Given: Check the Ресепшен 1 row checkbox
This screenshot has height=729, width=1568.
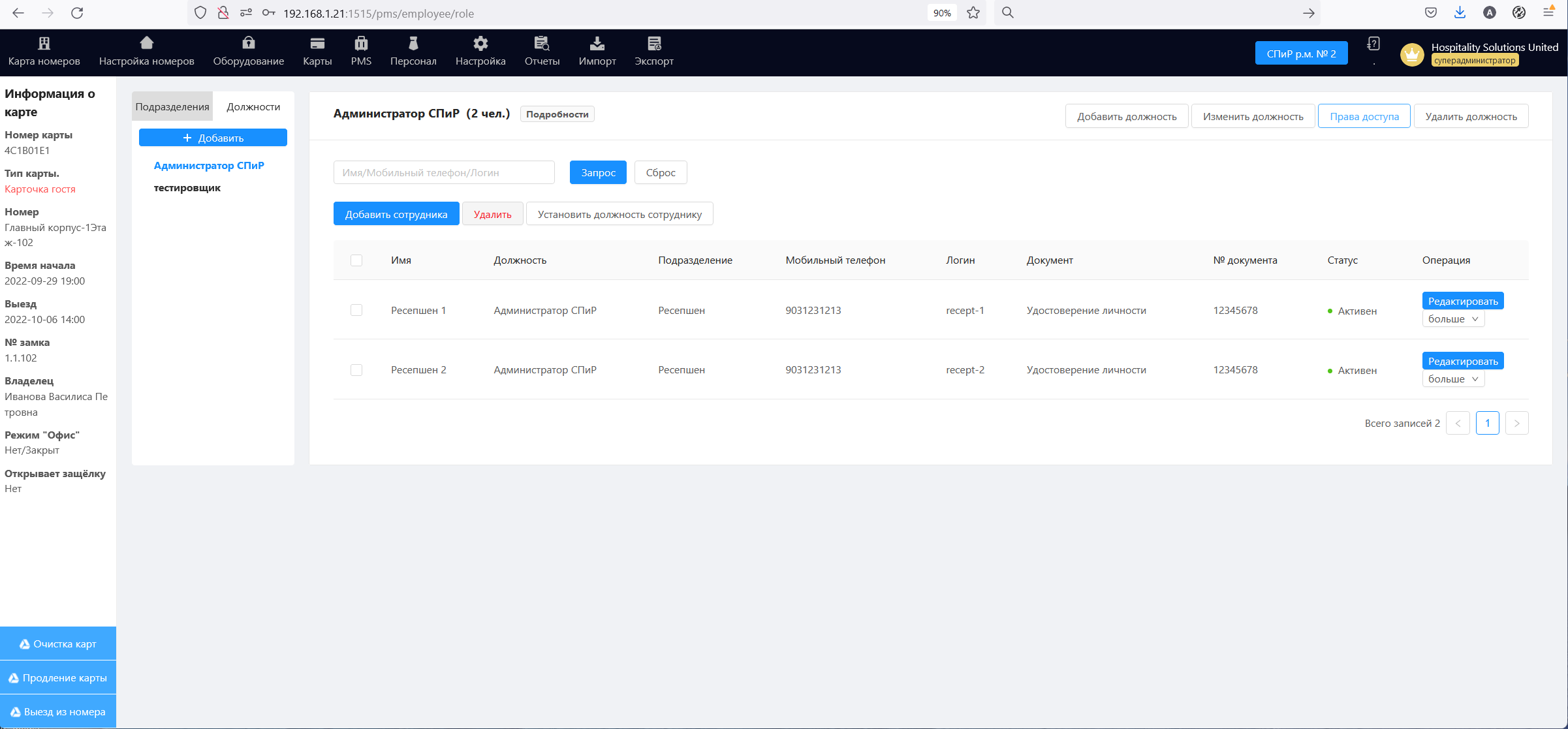Looking at the screenshot, I should click(356, 311).
